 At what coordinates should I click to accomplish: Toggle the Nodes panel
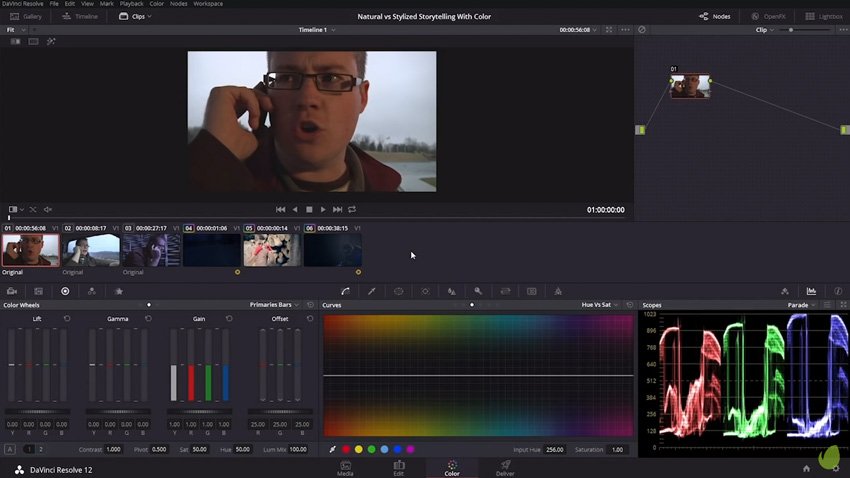click(x=714, y=16)
